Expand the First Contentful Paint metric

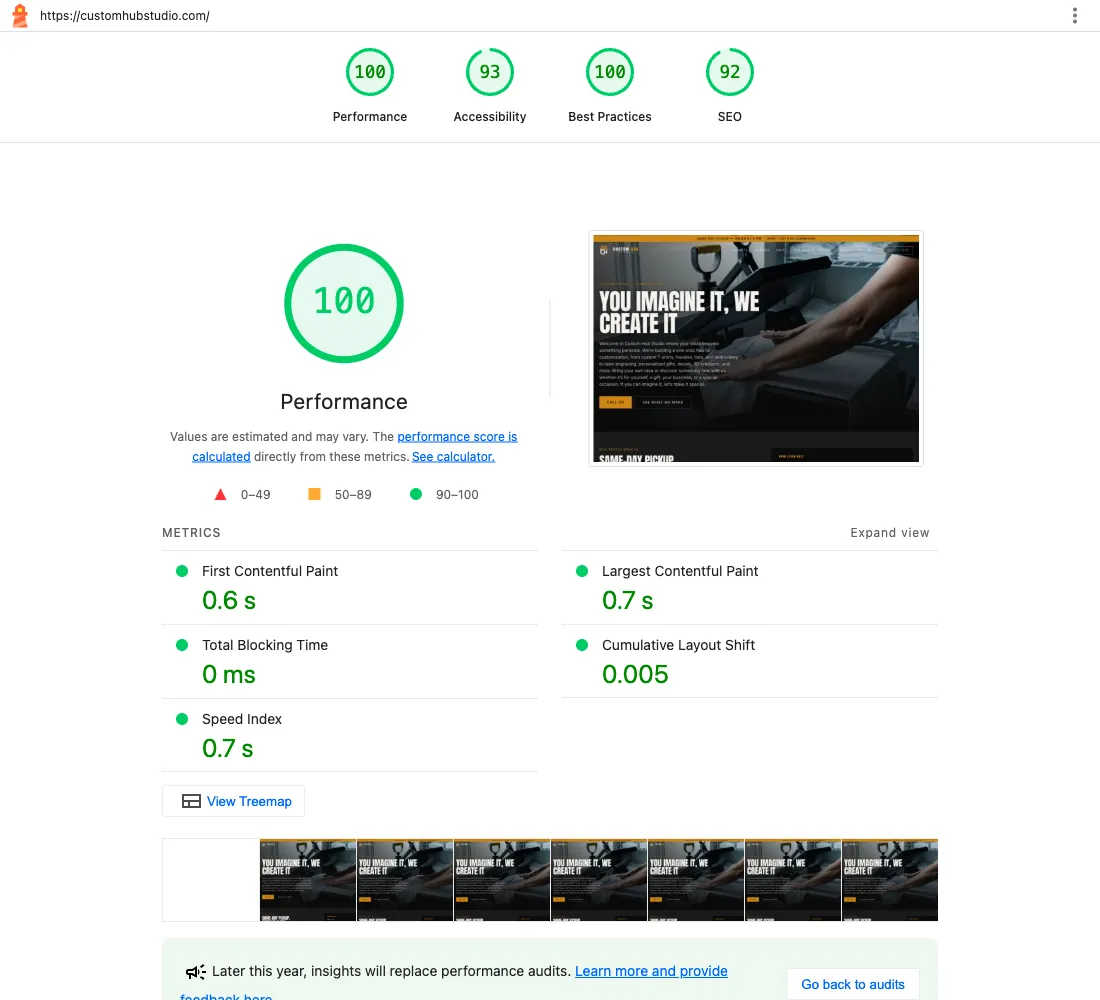pyautogui.click(x=350, y=587)
